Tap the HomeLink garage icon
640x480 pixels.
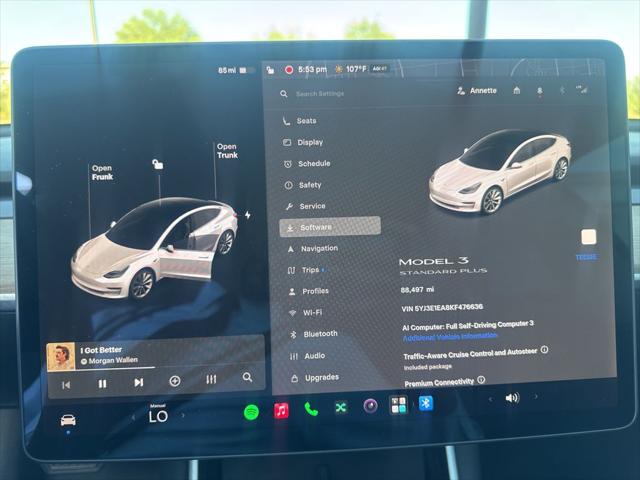coord(516,90)
